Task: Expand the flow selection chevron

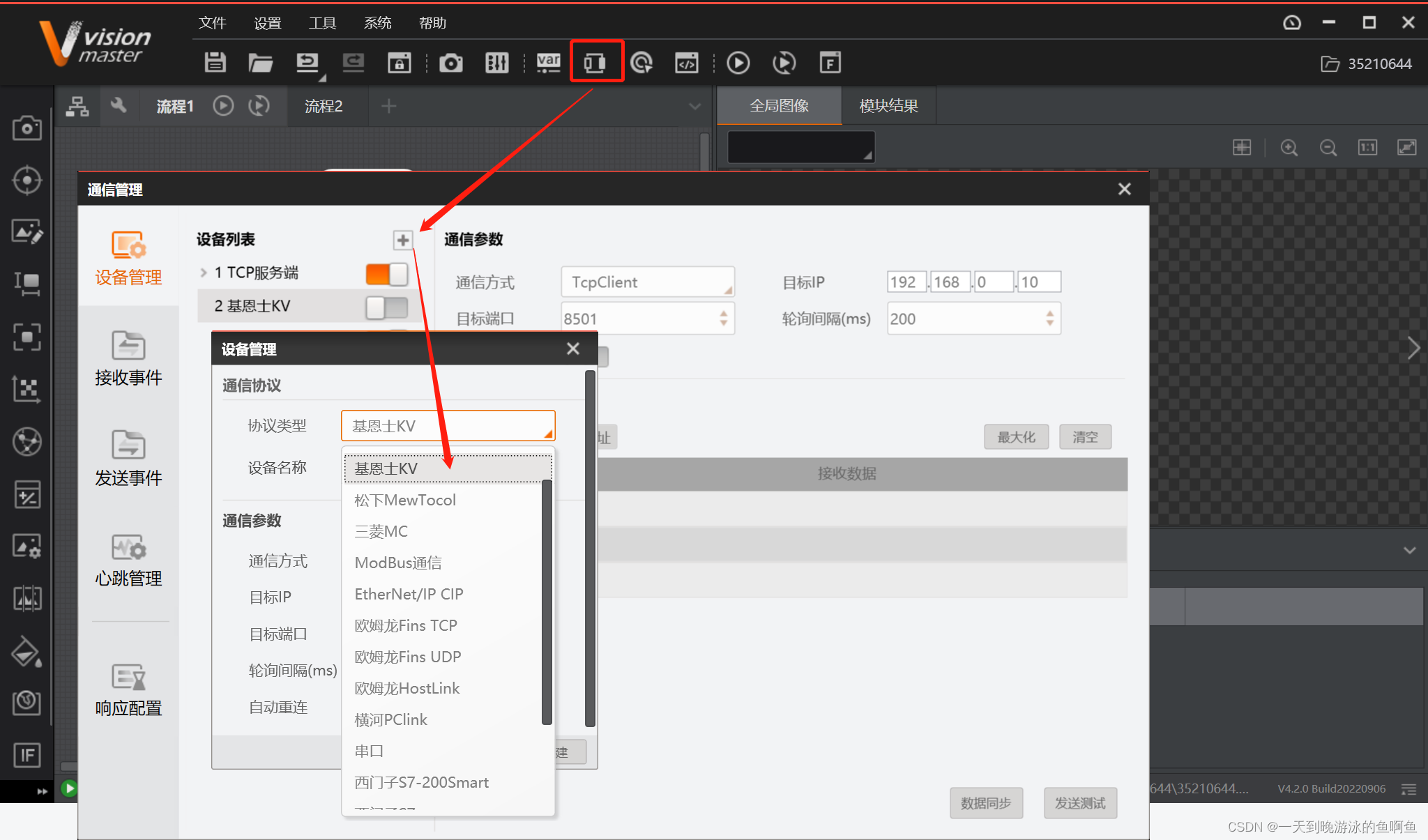Action: point(694,106)
